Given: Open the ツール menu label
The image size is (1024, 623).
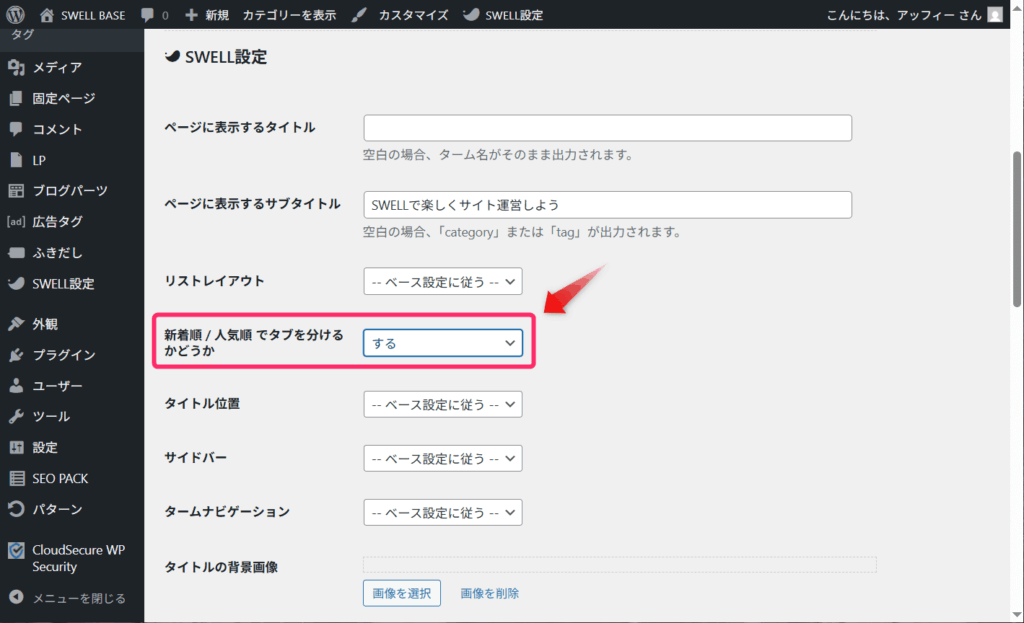Looking at the screenshot, I should [51, 416].
